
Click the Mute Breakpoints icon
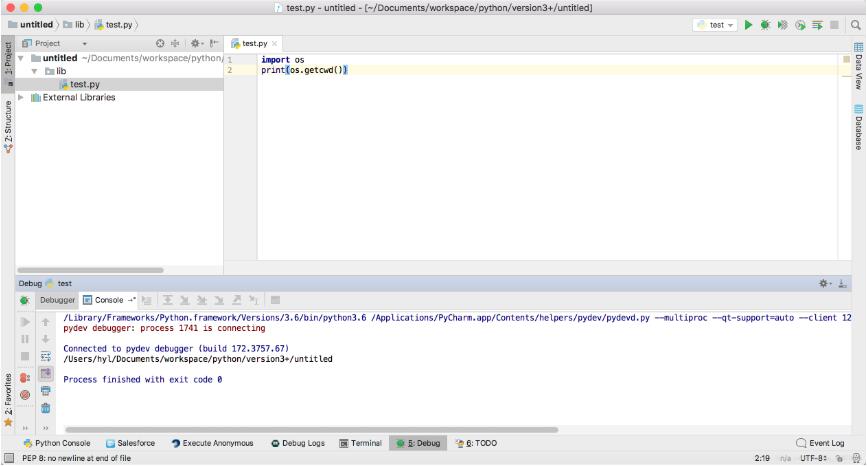pyautogui.click(x=25, y=395)
